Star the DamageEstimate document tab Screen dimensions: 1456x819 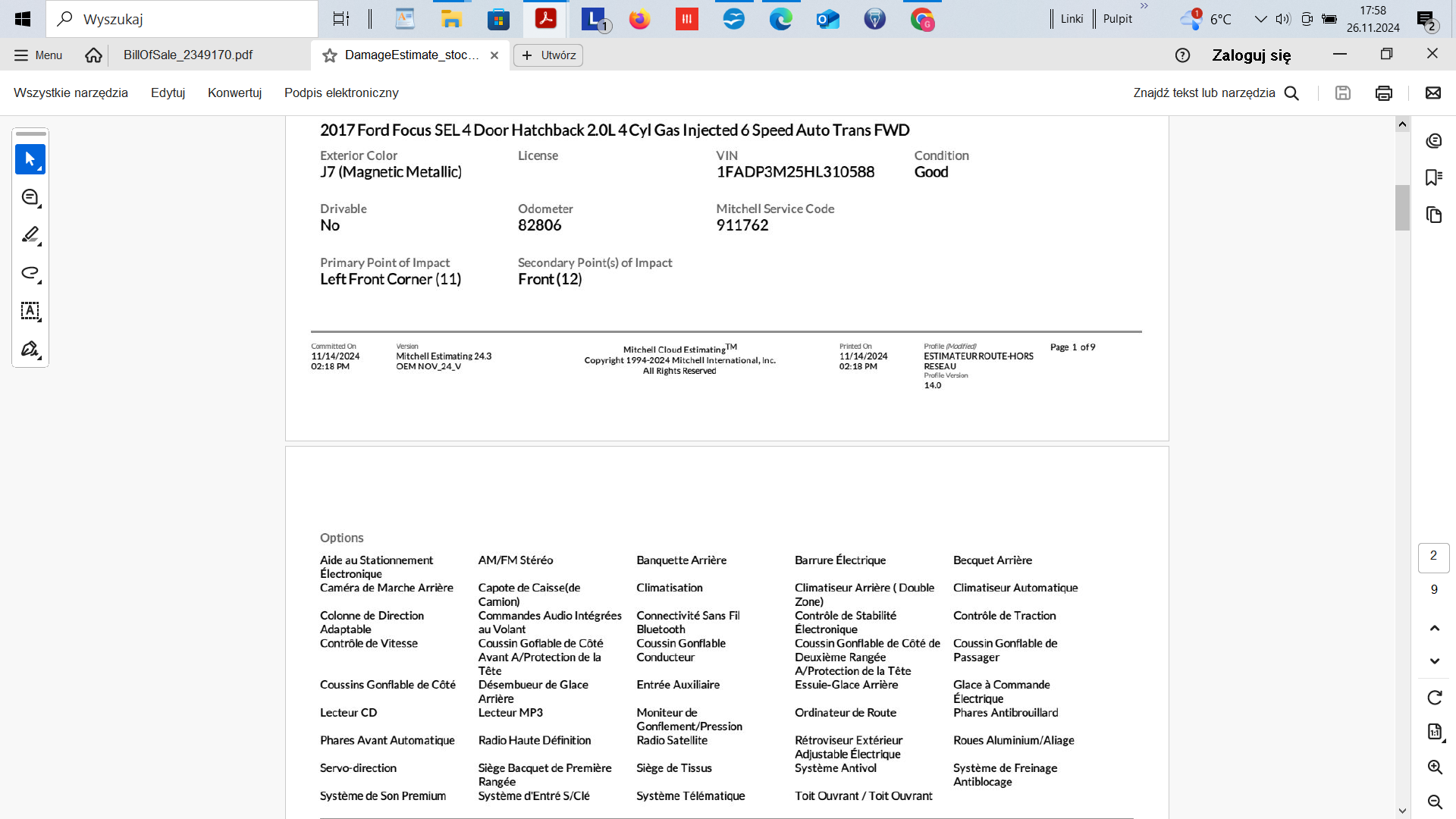[330, 55]
